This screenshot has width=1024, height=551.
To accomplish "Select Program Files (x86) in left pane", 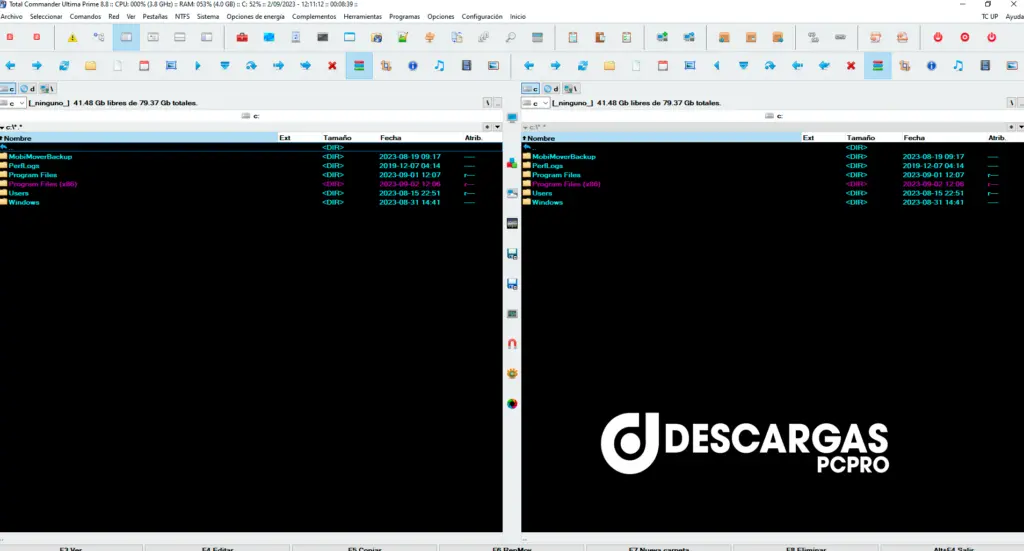I will pos(42,184).
